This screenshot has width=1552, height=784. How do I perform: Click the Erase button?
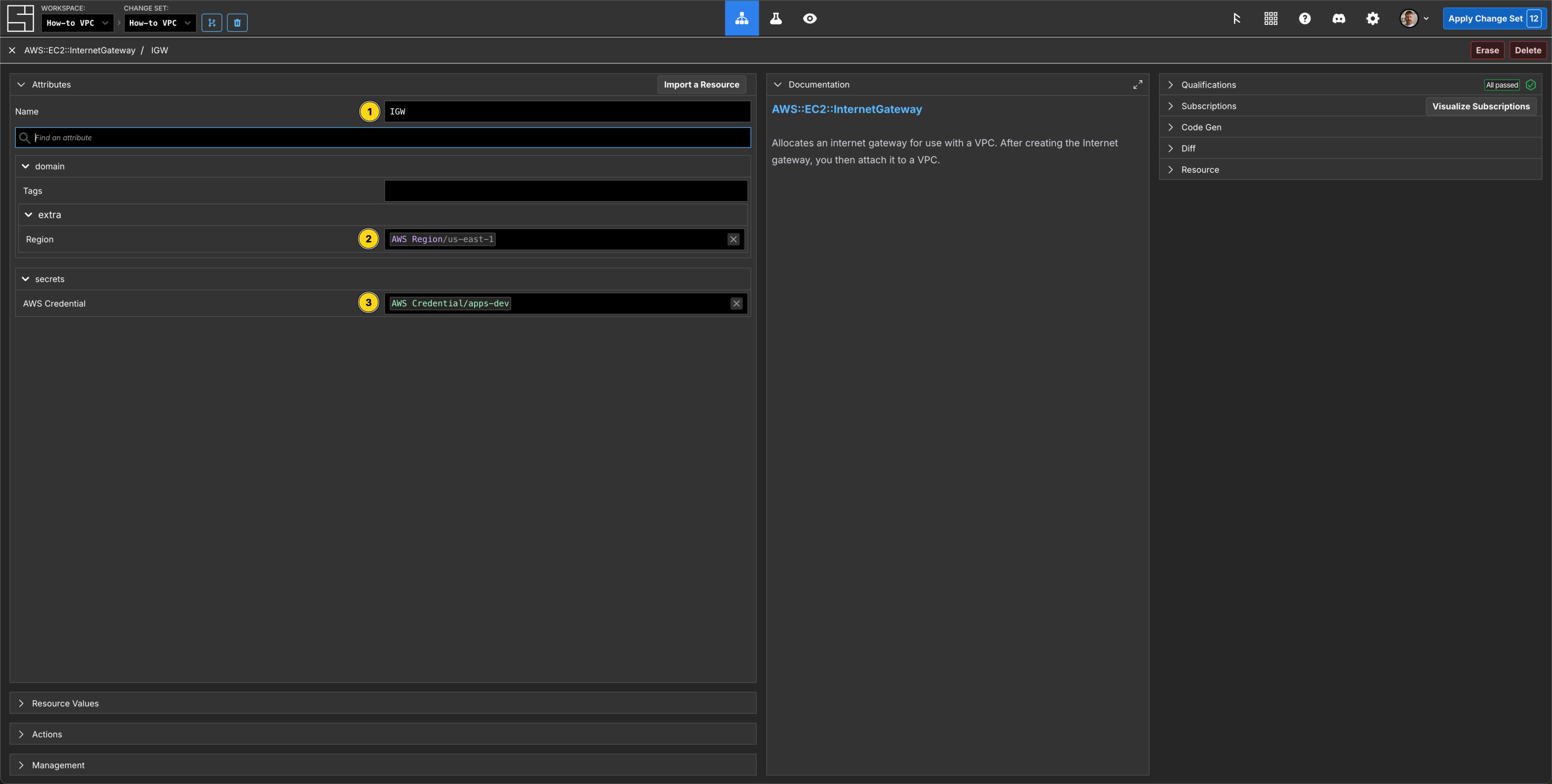click(1487, 51)
